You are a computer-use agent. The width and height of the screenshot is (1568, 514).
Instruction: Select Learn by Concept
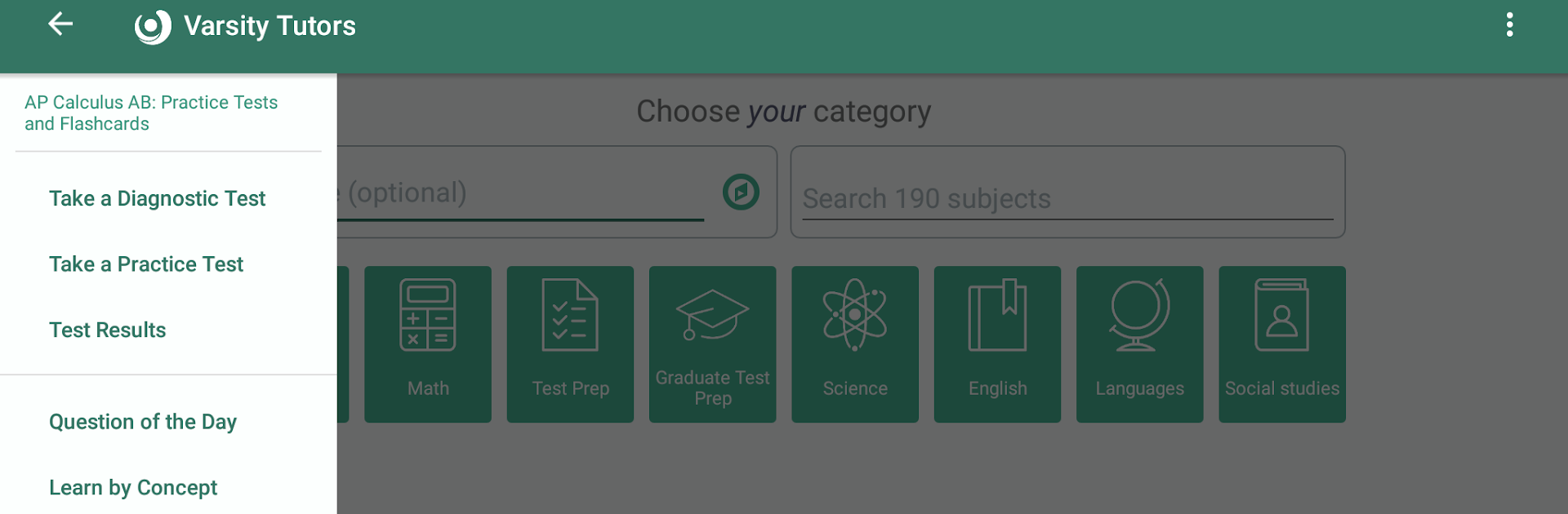133,488
